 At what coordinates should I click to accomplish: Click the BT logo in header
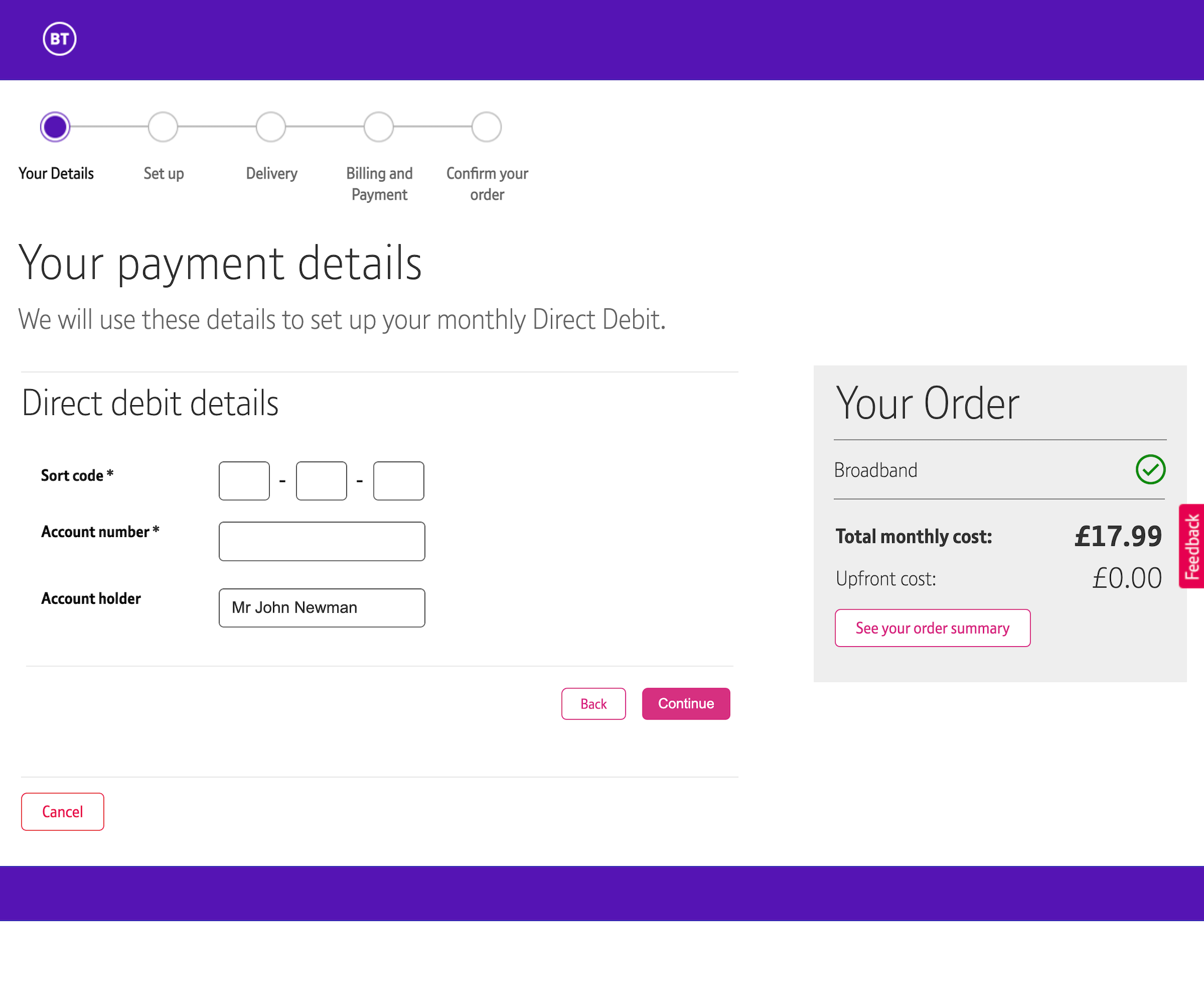(x=59, y=39)
